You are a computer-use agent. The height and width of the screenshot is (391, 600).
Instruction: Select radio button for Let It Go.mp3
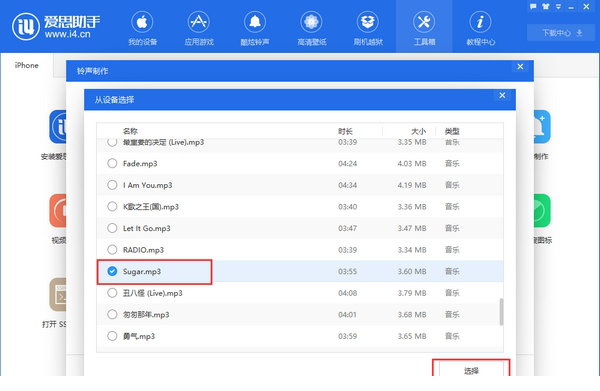[x=112, y=228]
